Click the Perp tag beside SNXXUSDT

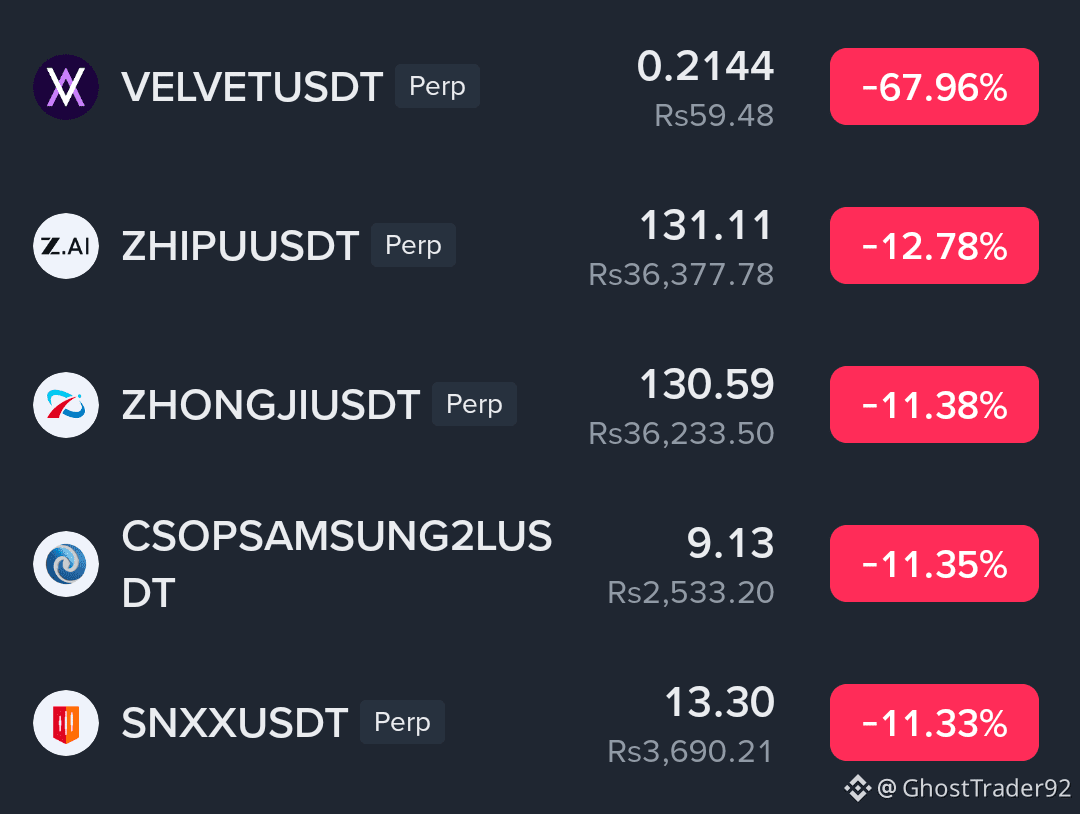coord(402,722)
